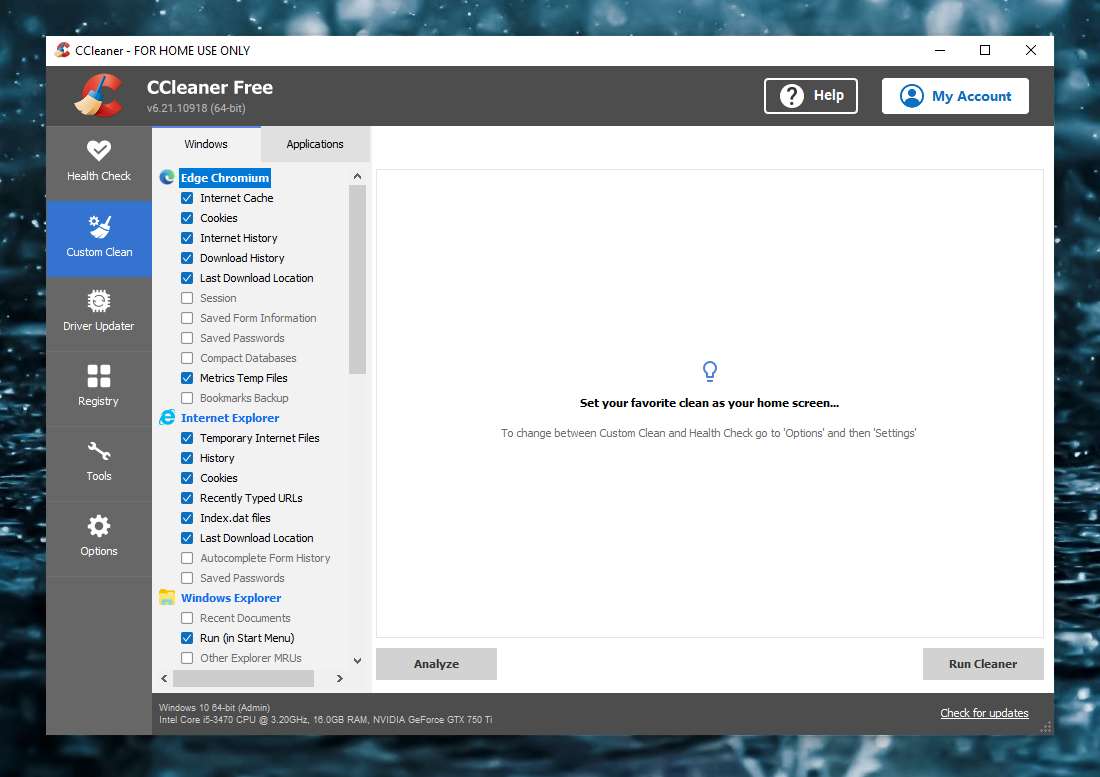Viewport: 1100px width, 777px height.
Task: Click Internet Explorer History label
Action: [x=217, y=458]
